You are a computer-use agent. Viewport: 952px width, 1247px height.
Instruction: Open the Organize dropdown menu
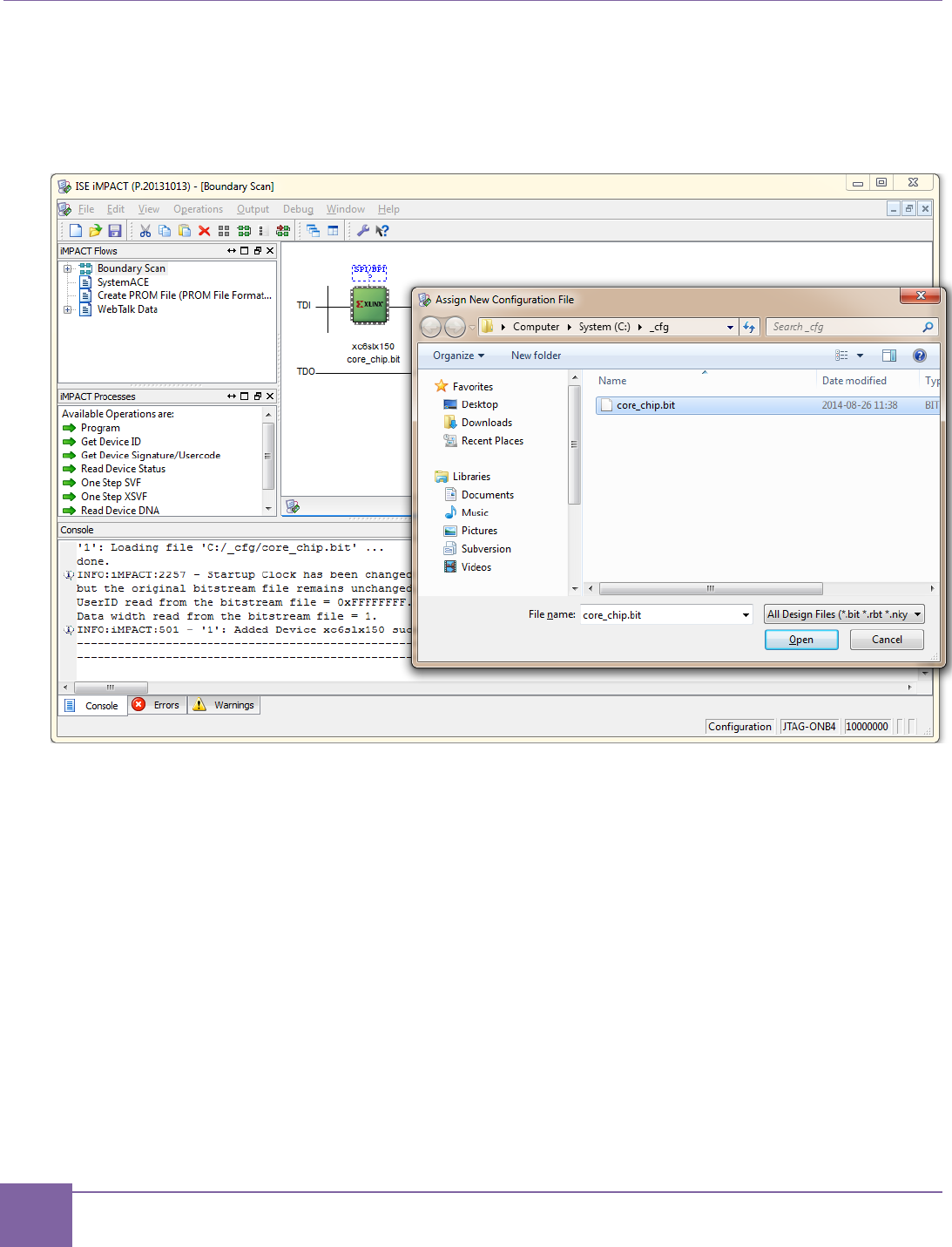pos(458,356)
